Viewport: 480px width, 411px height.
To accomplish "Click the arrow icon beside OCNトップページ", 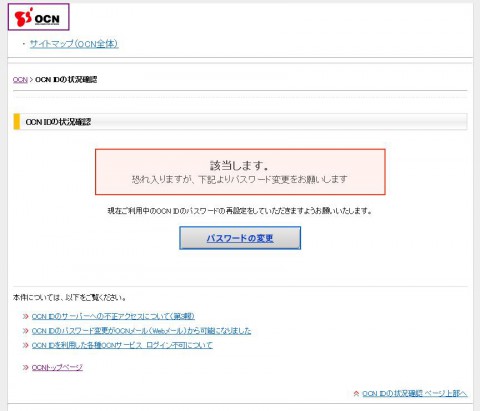I will coord(25,368).
